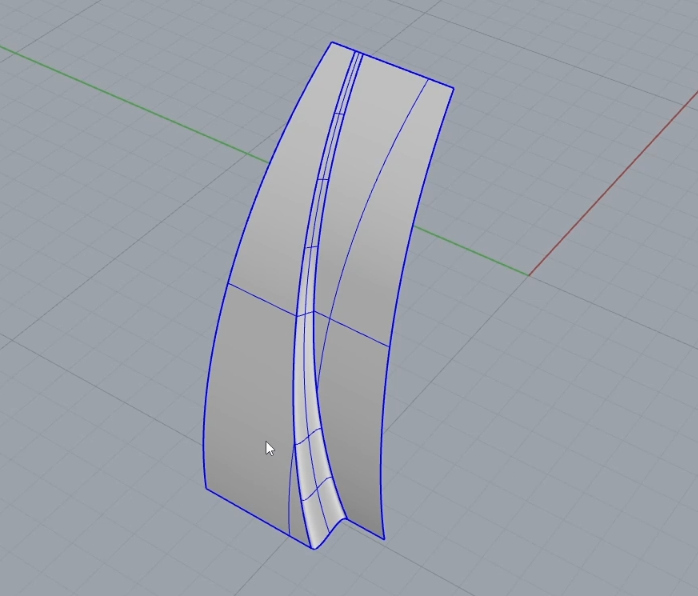Click the green axis line left of model
698x596 pixels.
[130, 98]
